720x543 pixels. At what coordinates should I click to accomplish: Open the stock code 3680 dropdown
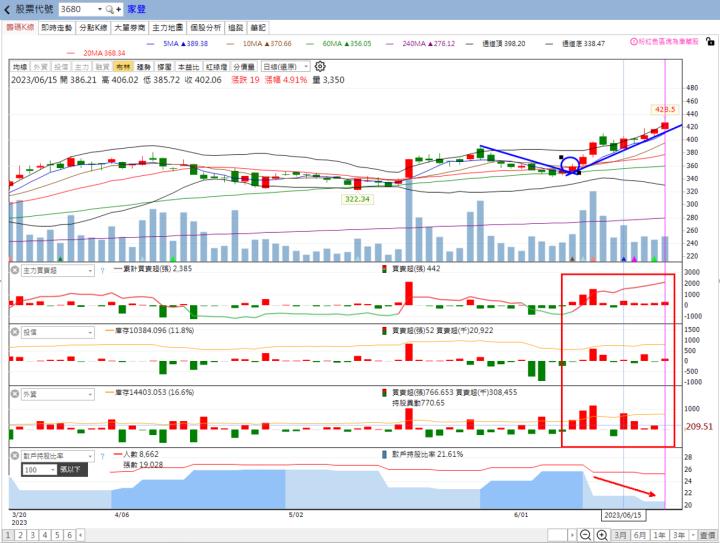(100, 9)
